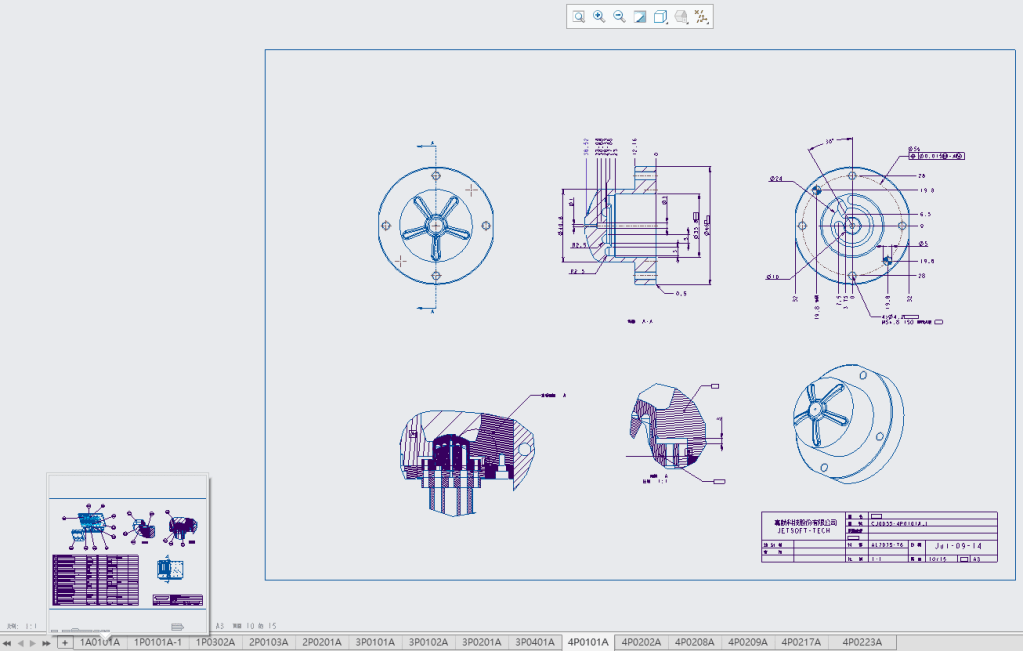1023x651 pixels.
Task: Jump to last sheet with double-right arrow
Action: [x=46, y=643]
